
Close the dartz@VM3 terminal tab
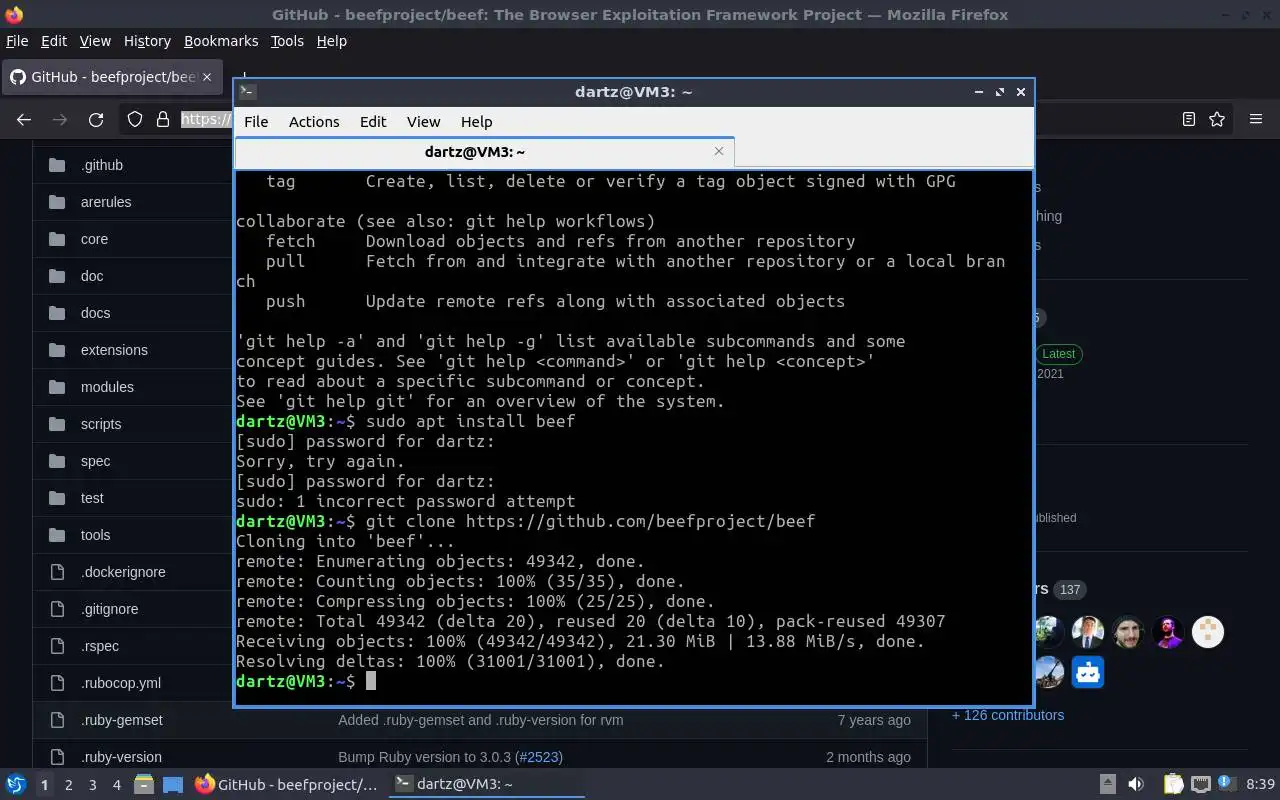(718, 151)
